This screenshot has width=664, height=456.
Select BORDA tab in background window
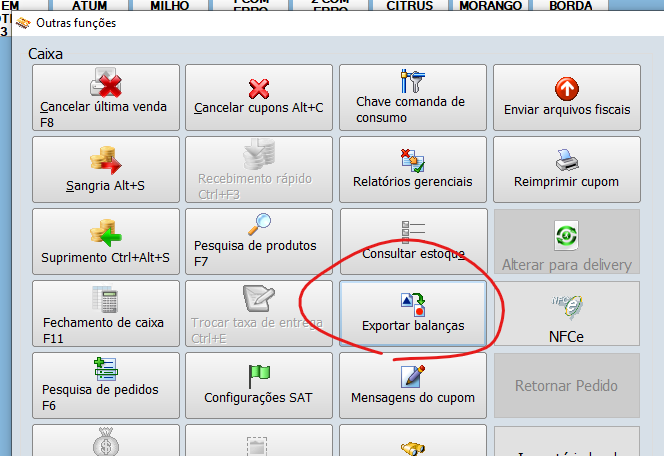(x=570, y=6)
